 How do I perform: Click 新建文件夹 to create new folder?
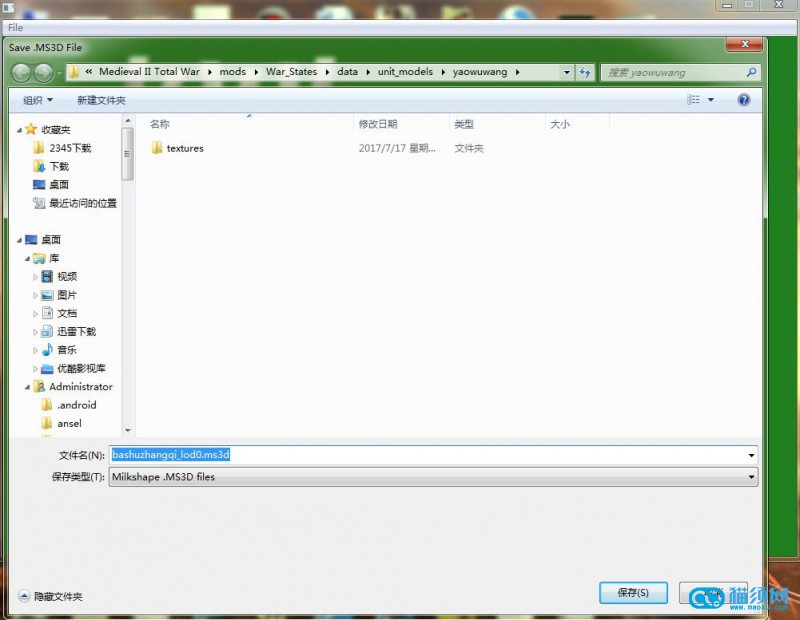coord(101,100)
